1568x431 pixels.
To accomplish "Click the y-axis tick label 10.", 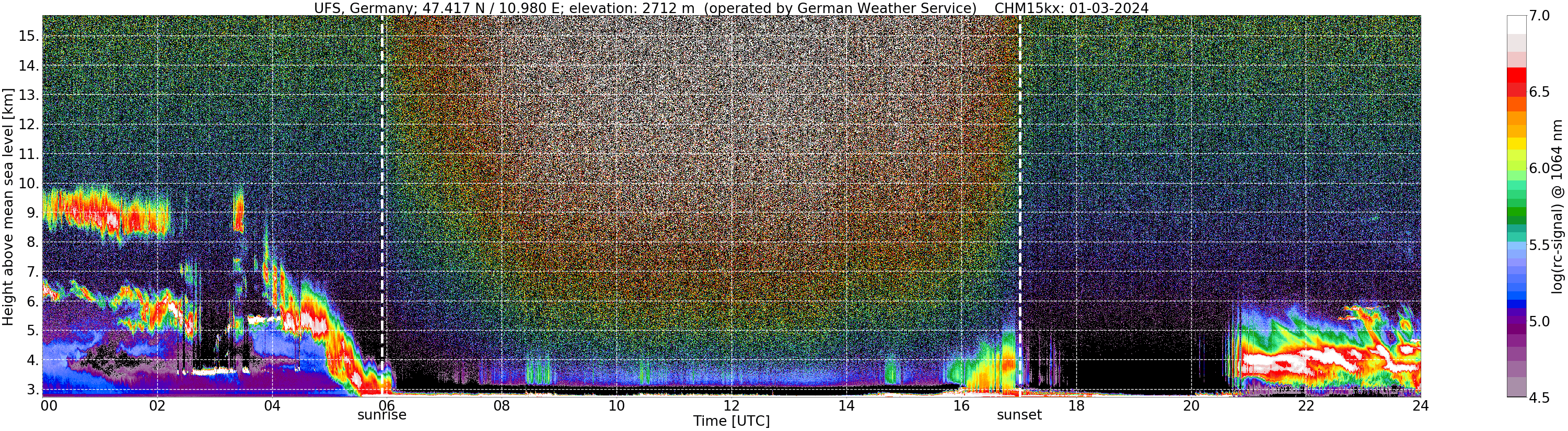I will (29, 184).
